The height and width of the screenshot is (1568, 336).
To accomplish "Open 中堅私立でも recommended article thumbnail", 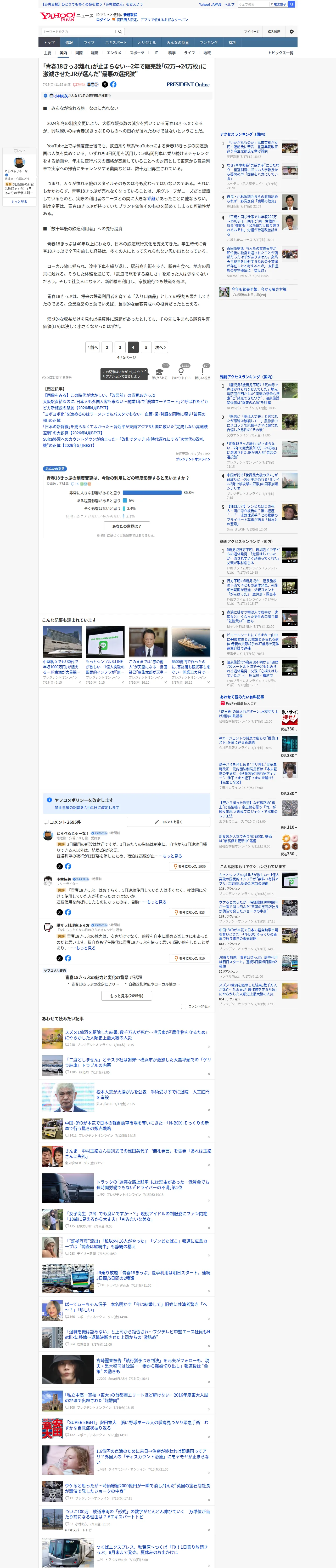I will 62,642.
